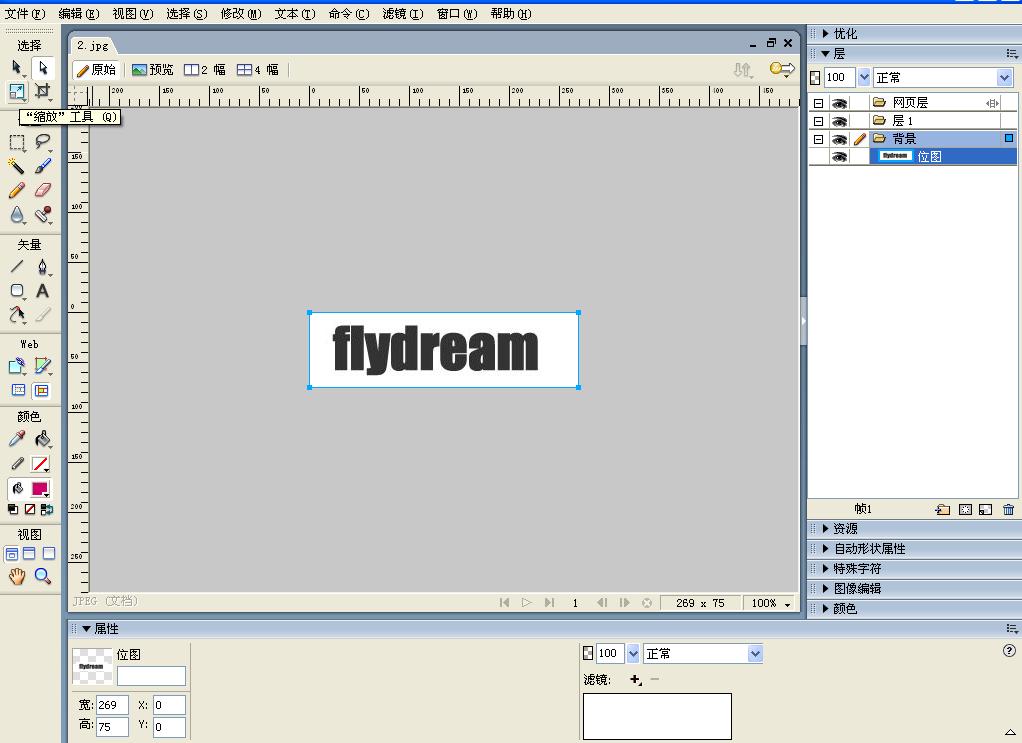Collapse the 层 1 layer tree

(x=819, y=121)
